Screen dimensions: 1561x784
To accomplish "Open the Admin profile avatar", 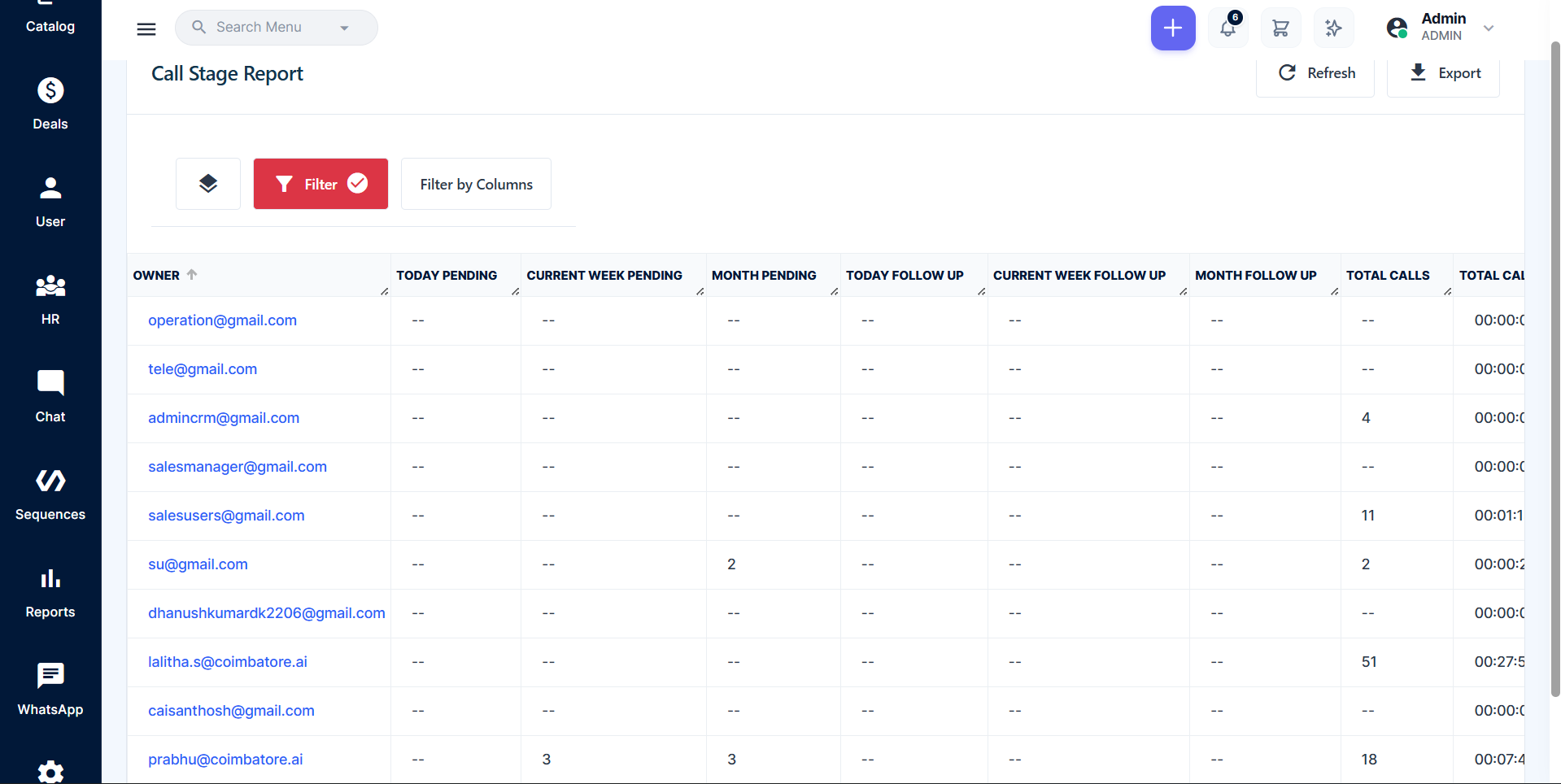I will pyautogui.click(x=1397, y=28).
